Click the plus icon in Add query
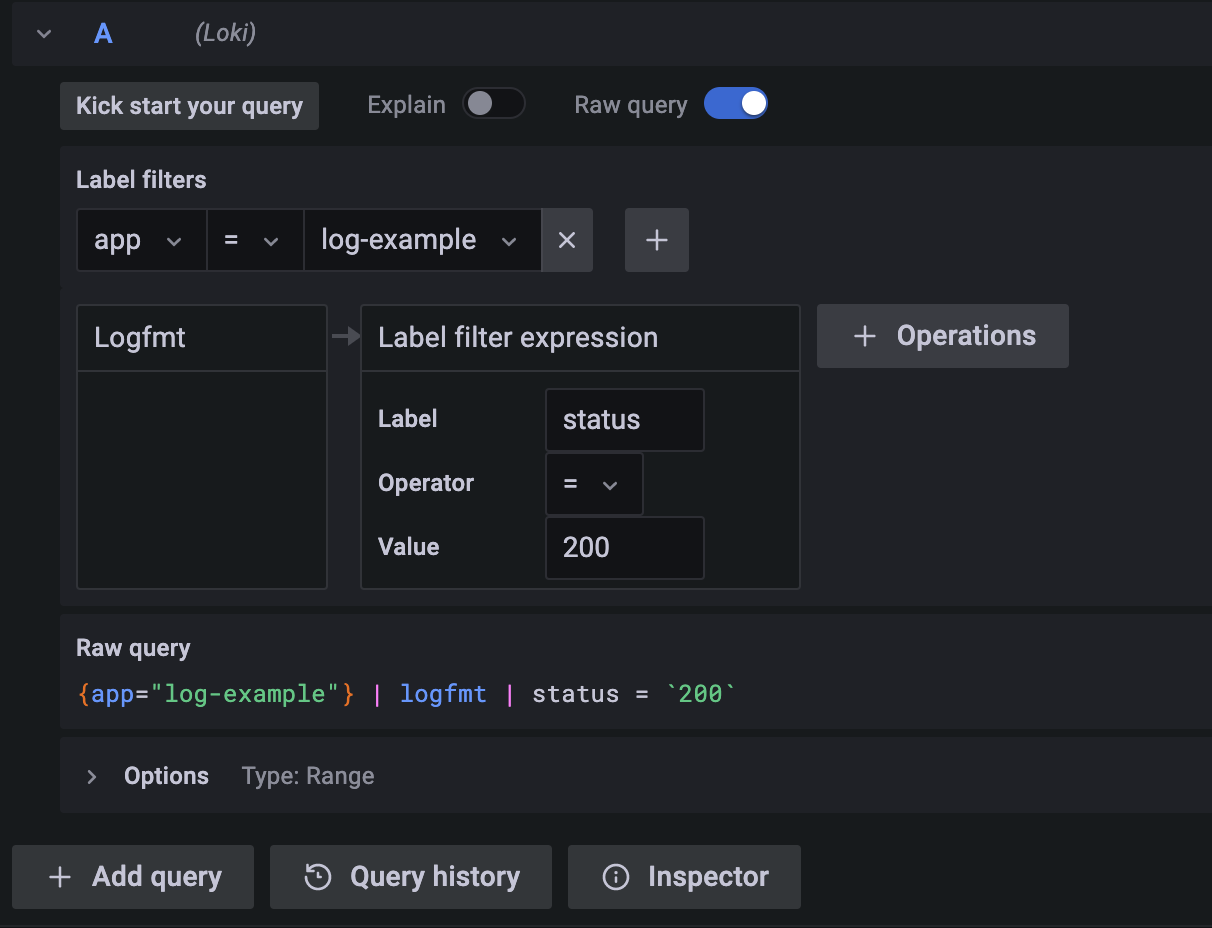 coord(60,877)
